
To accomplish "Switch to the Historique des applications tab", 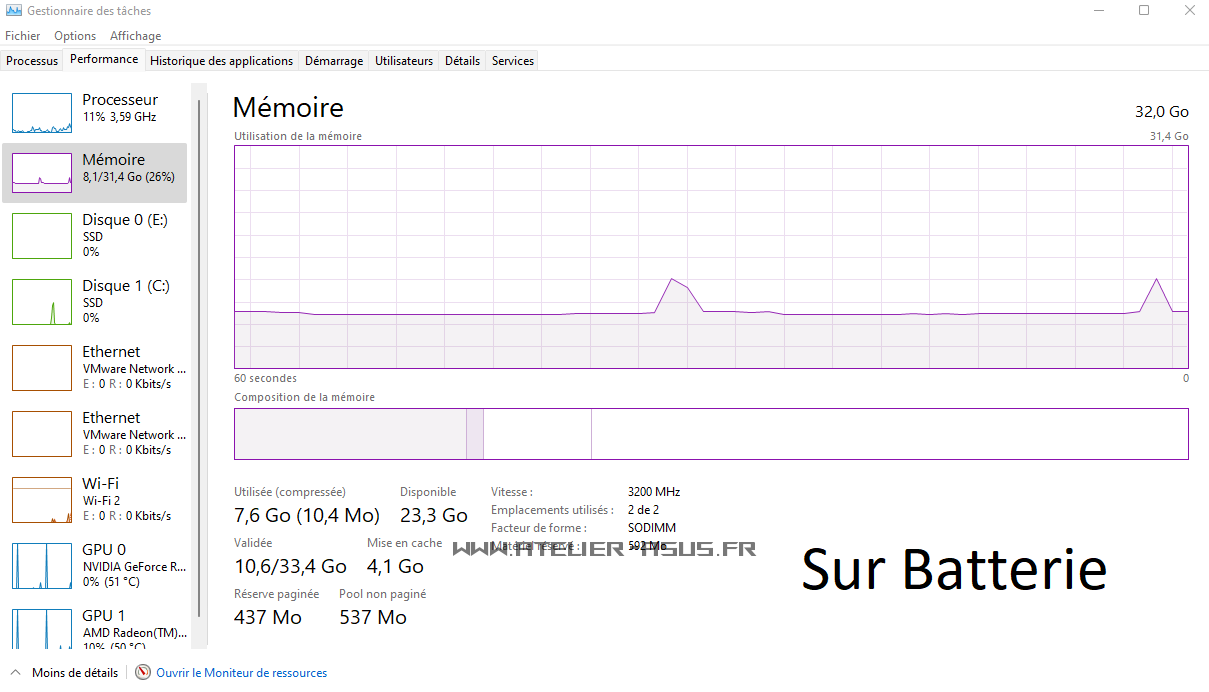I will [x=221, y=61].
